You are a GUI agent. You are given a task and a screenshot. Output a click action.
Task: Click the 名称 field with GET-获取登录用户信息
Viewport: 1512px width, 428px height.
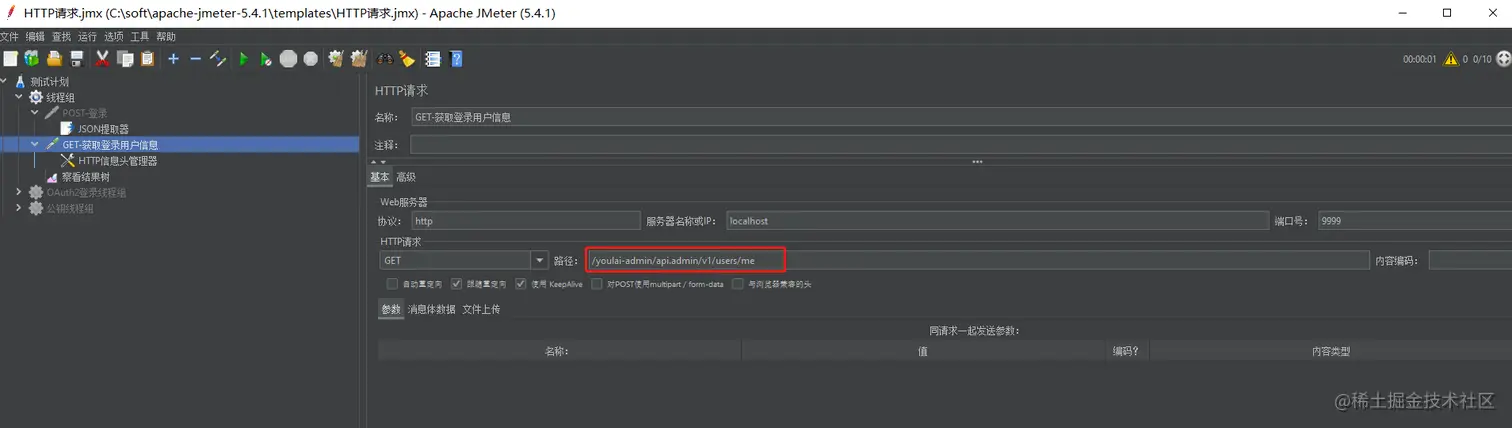pos(961,117)
